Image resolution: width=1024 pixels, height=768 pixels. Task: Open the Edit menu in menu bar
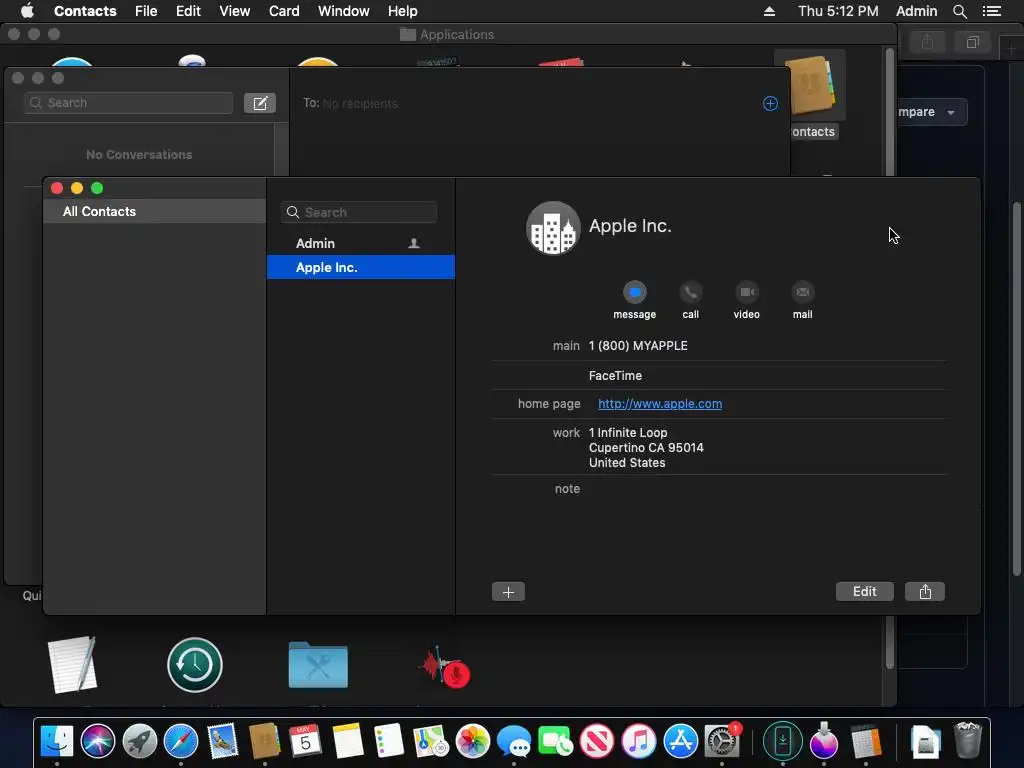point(188,11)
